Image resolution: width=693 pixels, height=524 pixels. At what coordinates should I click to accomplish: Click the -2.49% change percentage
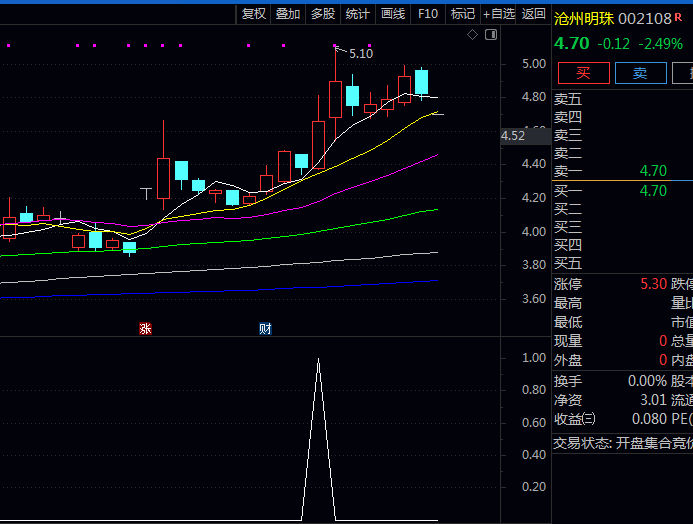pos(660,44)
